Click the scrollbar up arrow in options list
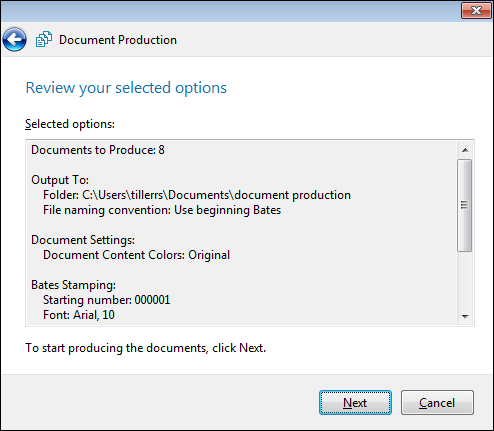494x431 pixels. point(465,150)
